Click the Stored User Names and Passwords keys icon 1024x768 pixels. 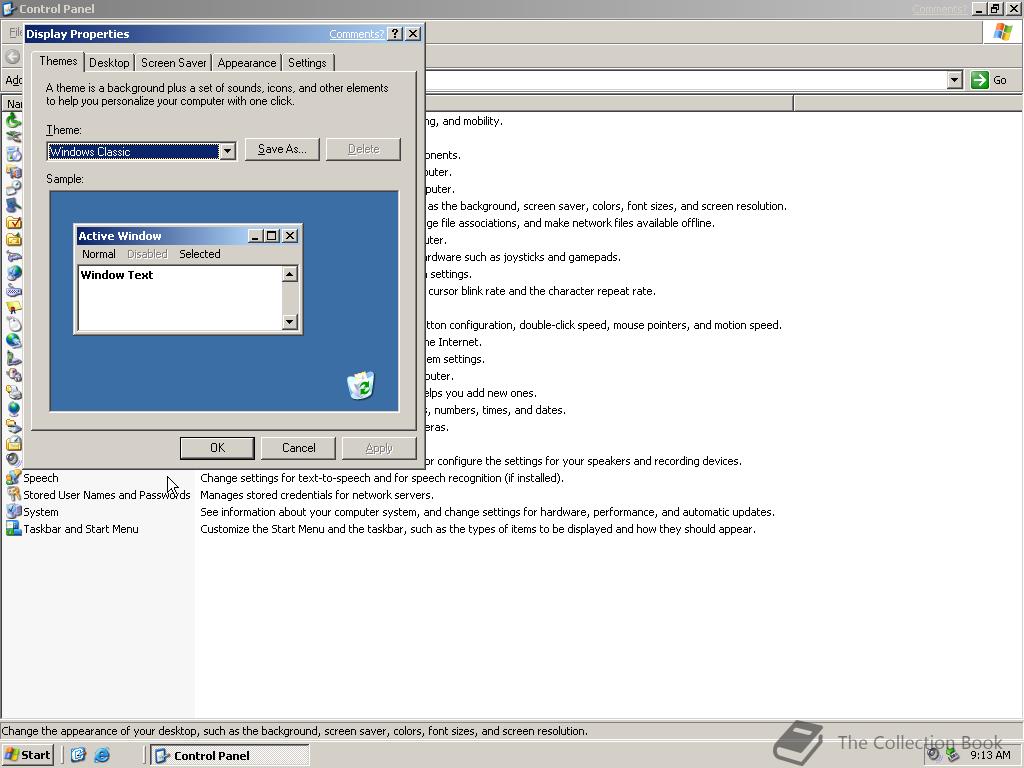tap(13, 494)
